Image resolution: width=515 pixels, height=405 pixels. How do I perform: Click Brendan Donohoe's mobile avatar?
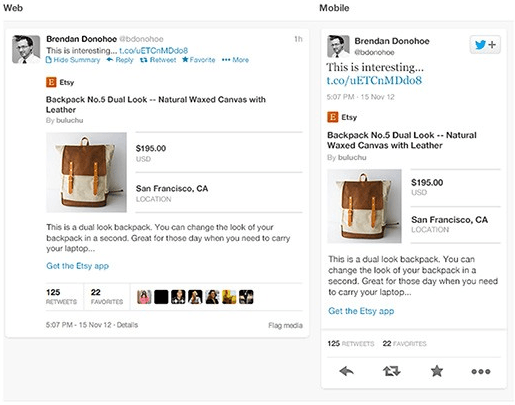338,46
